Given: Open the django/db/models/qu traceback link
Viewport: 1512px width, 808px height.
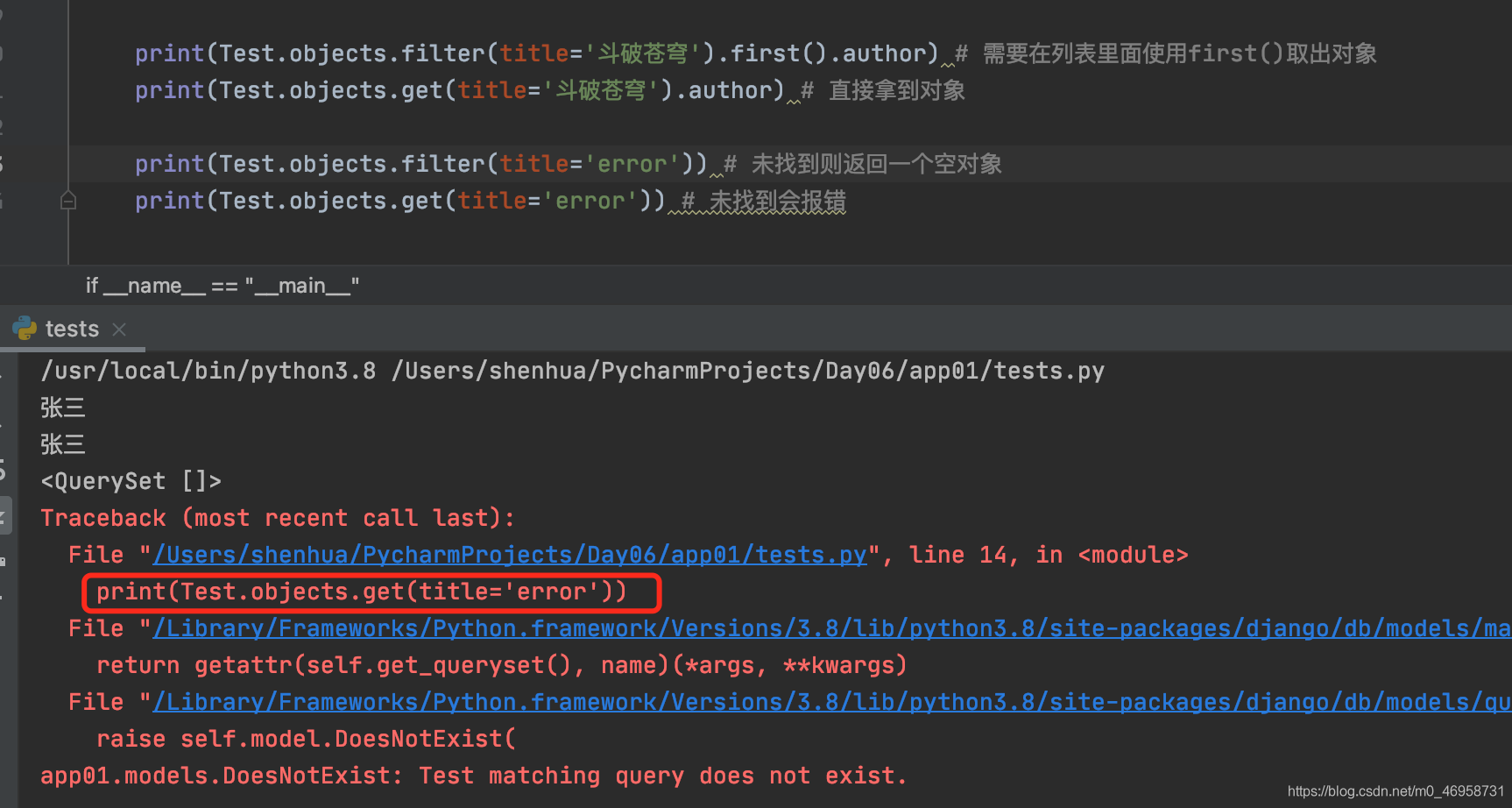Looking at the screenshot, I should tap(831, 702).
